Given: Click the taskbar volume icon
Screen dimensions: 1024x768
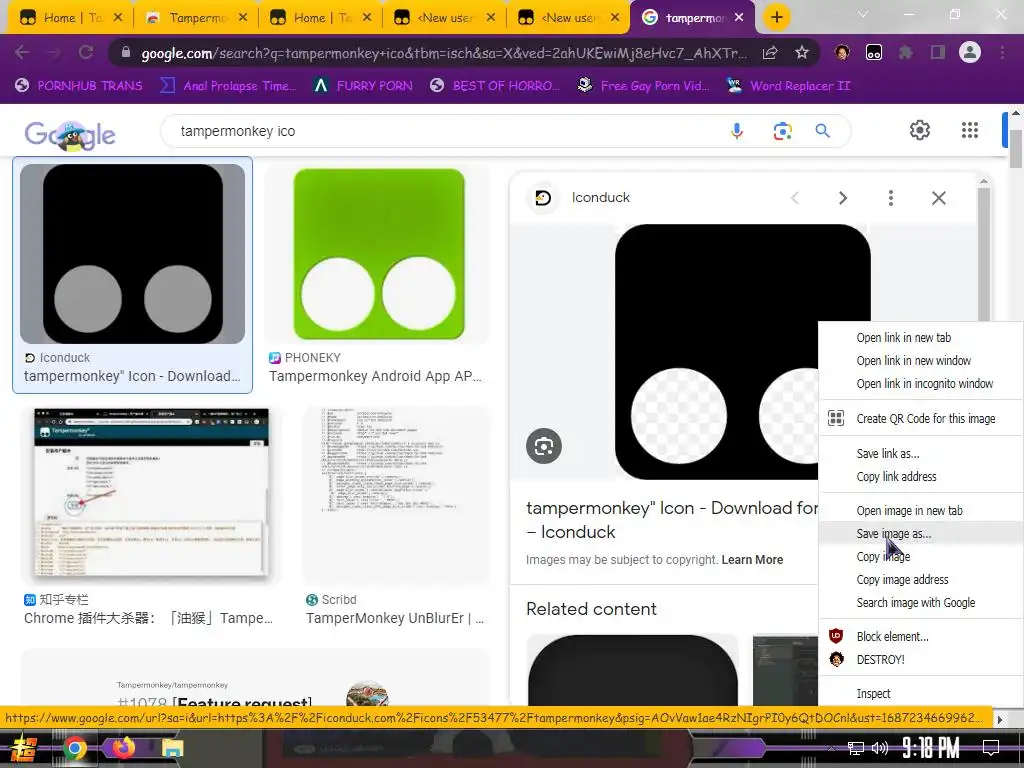Looking at the screenshot, I should (880, 748).
